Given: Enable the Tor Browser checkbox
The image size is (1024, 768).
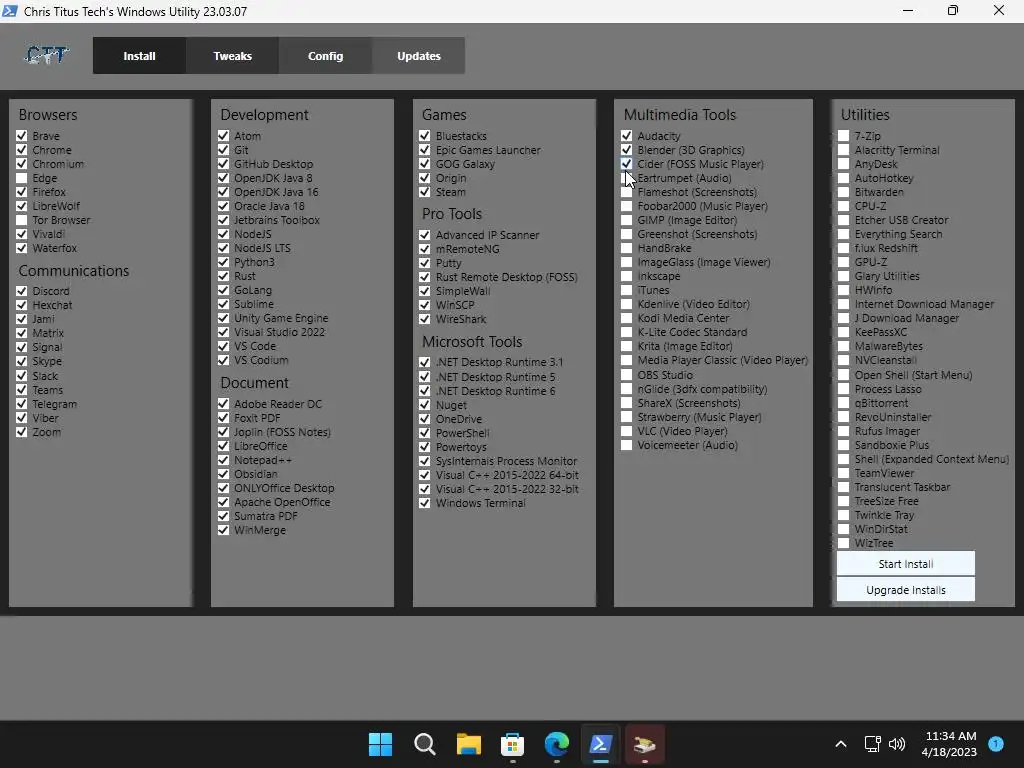Looking at the screenshot, I should pos(22,220).
